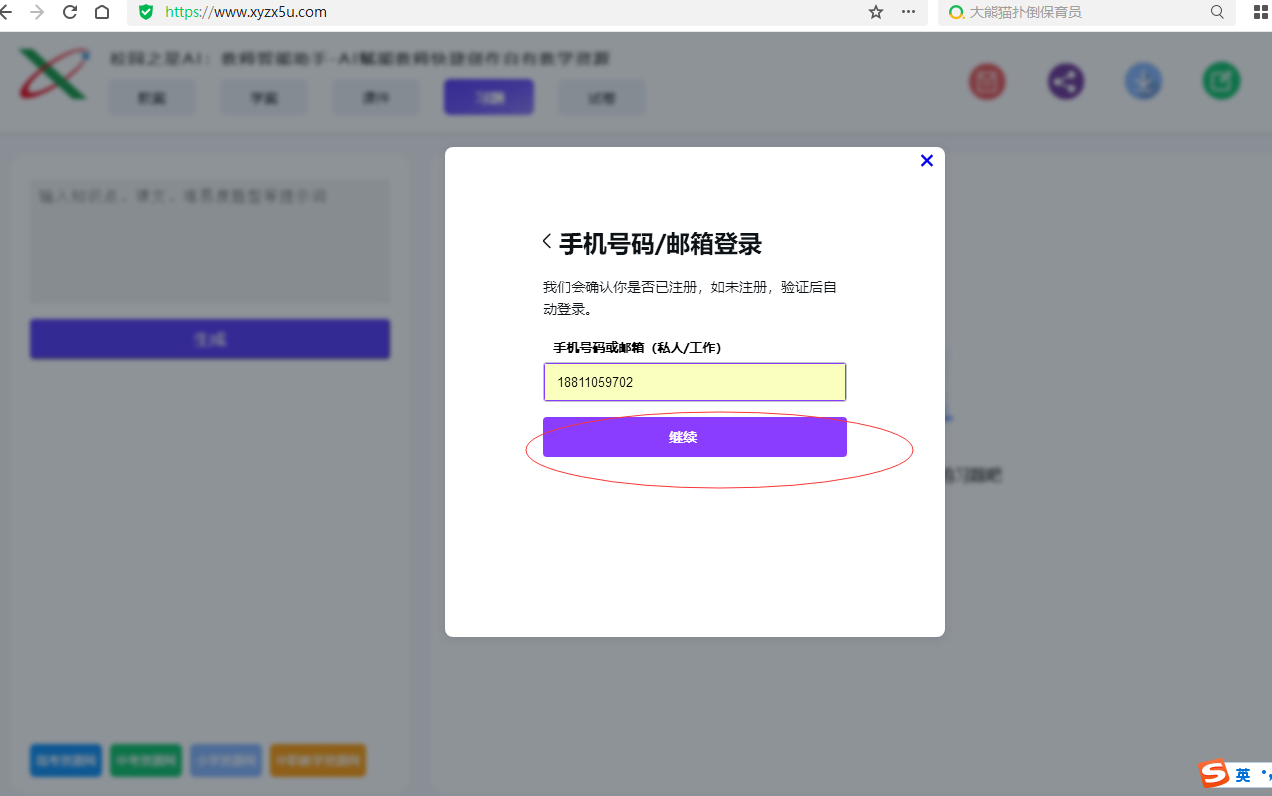Image resolution: width=1272 pixels, height=796 pixels.
Task: Click the phone number or email input field
Action: click(694, 382)
